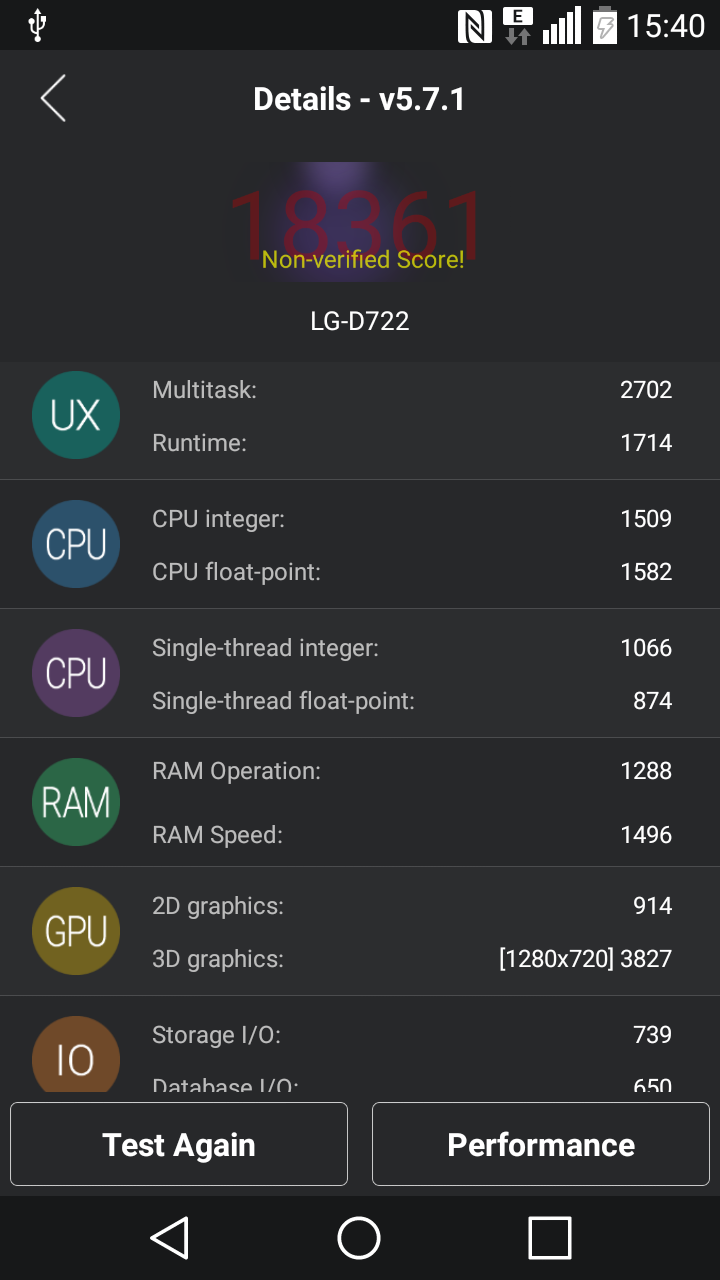Select the 3D graphics score row
Image resolution: width=720 pixels, height=1280 pixels.
[x=412, y=959]
